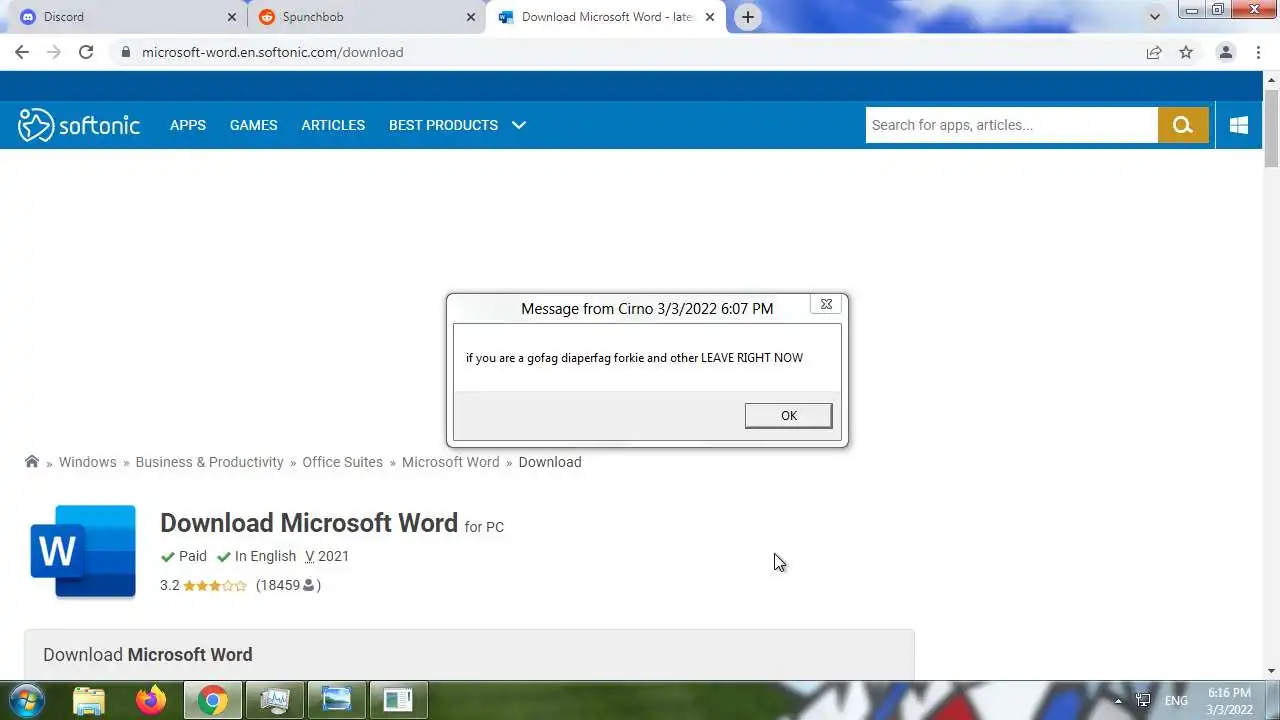The height and width of the screenshot is (720, 1280).
Task: Click the Office Suites breadcrumb
Action: pyautogui.click(x=342, y=462)
